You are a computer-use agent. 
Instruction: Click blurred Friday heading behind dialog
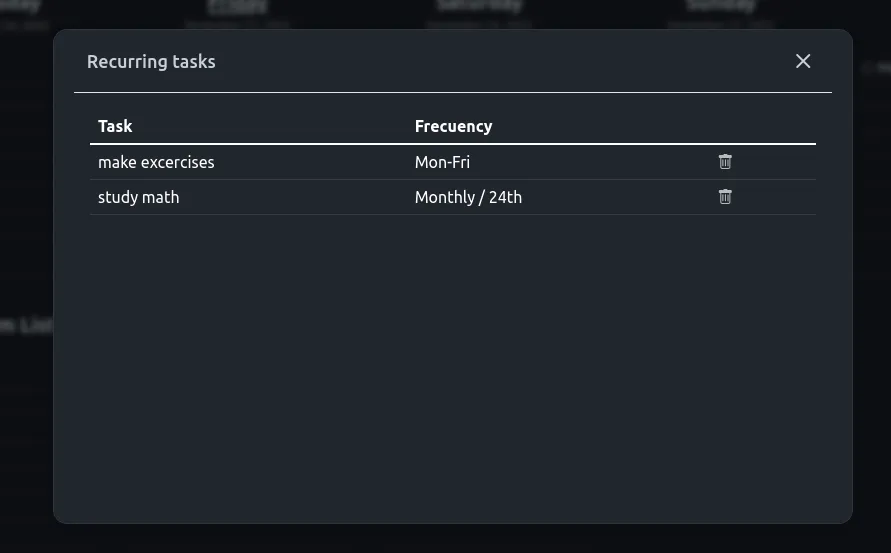tap(237, 6)
